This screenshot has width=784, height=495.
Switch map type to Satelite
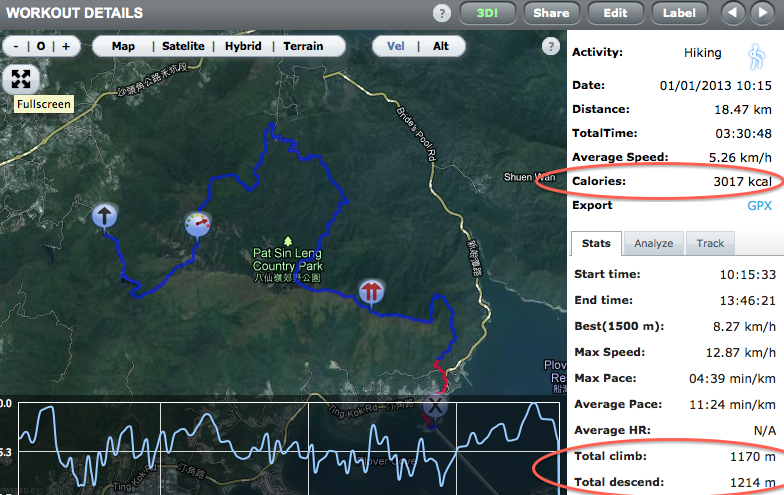pos(183,46)
